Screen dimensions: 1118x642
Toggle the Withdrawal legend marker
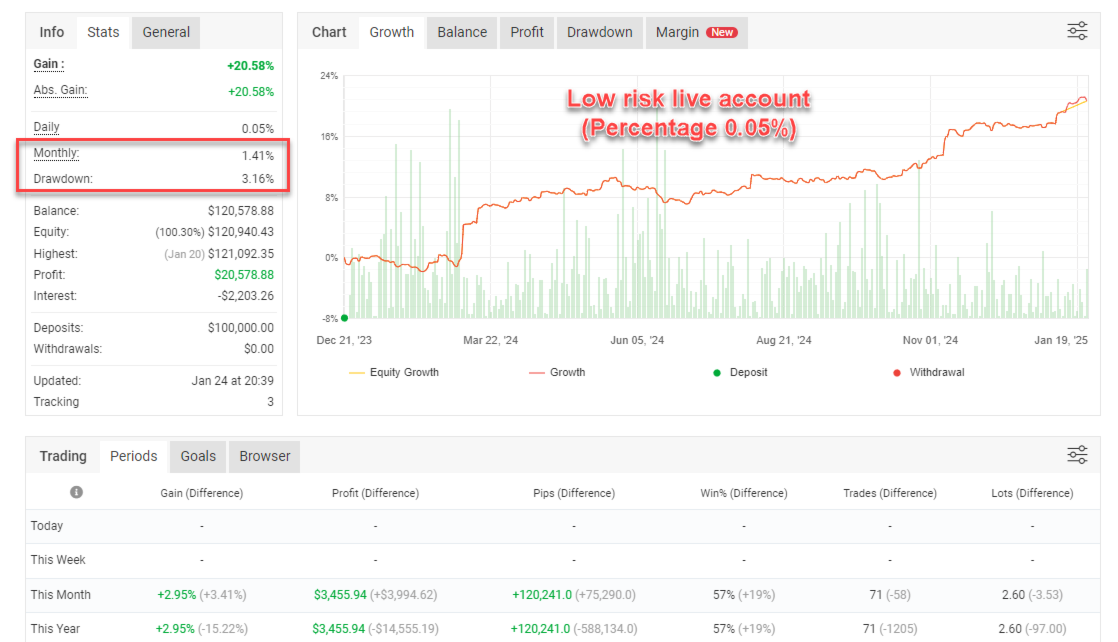[x=928, y=372]
